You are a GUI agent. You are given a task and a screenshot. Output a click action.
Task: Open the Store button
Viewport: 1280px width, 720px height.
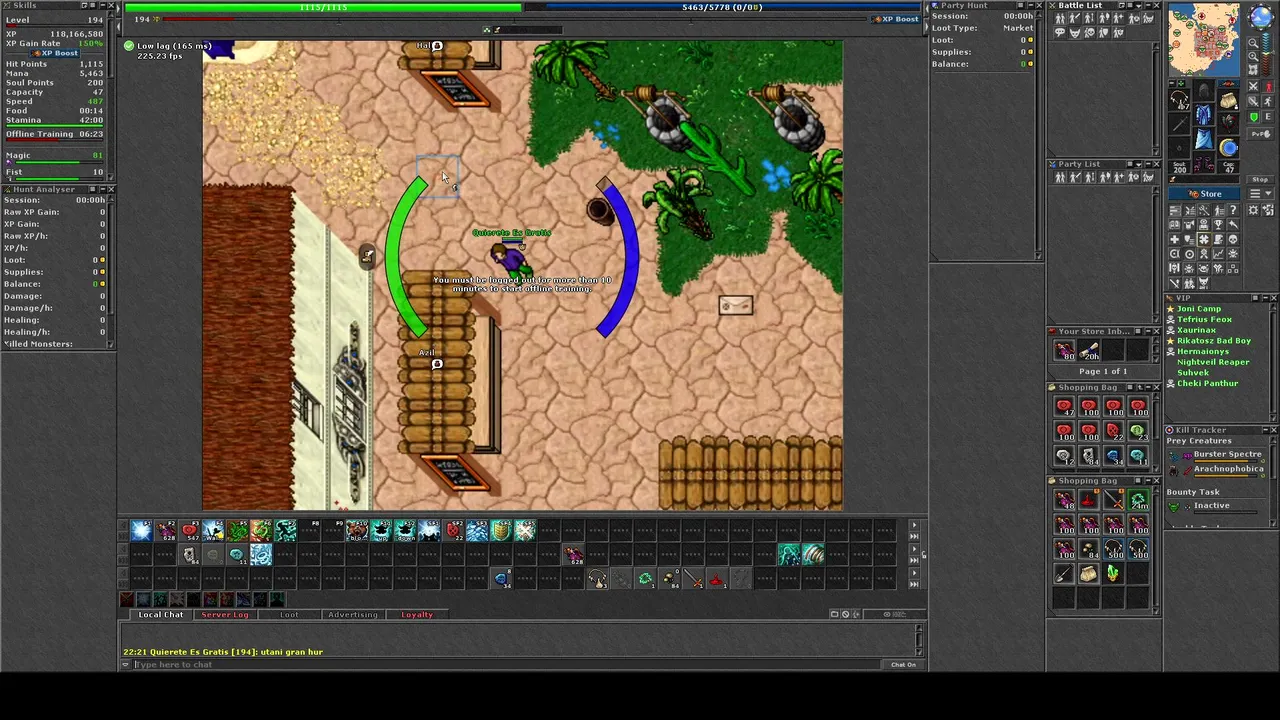pos(1204,194)
